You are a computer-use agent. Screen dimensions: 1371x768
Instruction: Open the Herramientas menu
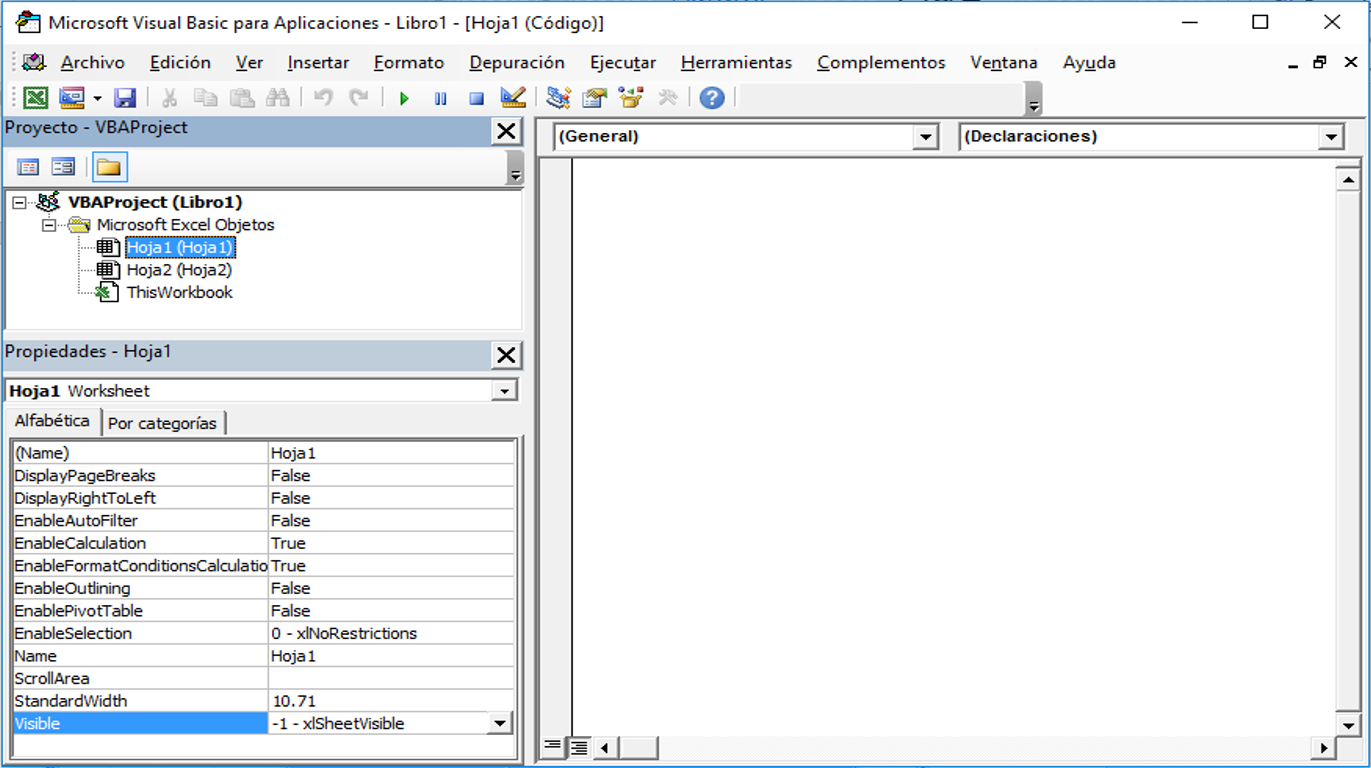click(736, 62)
